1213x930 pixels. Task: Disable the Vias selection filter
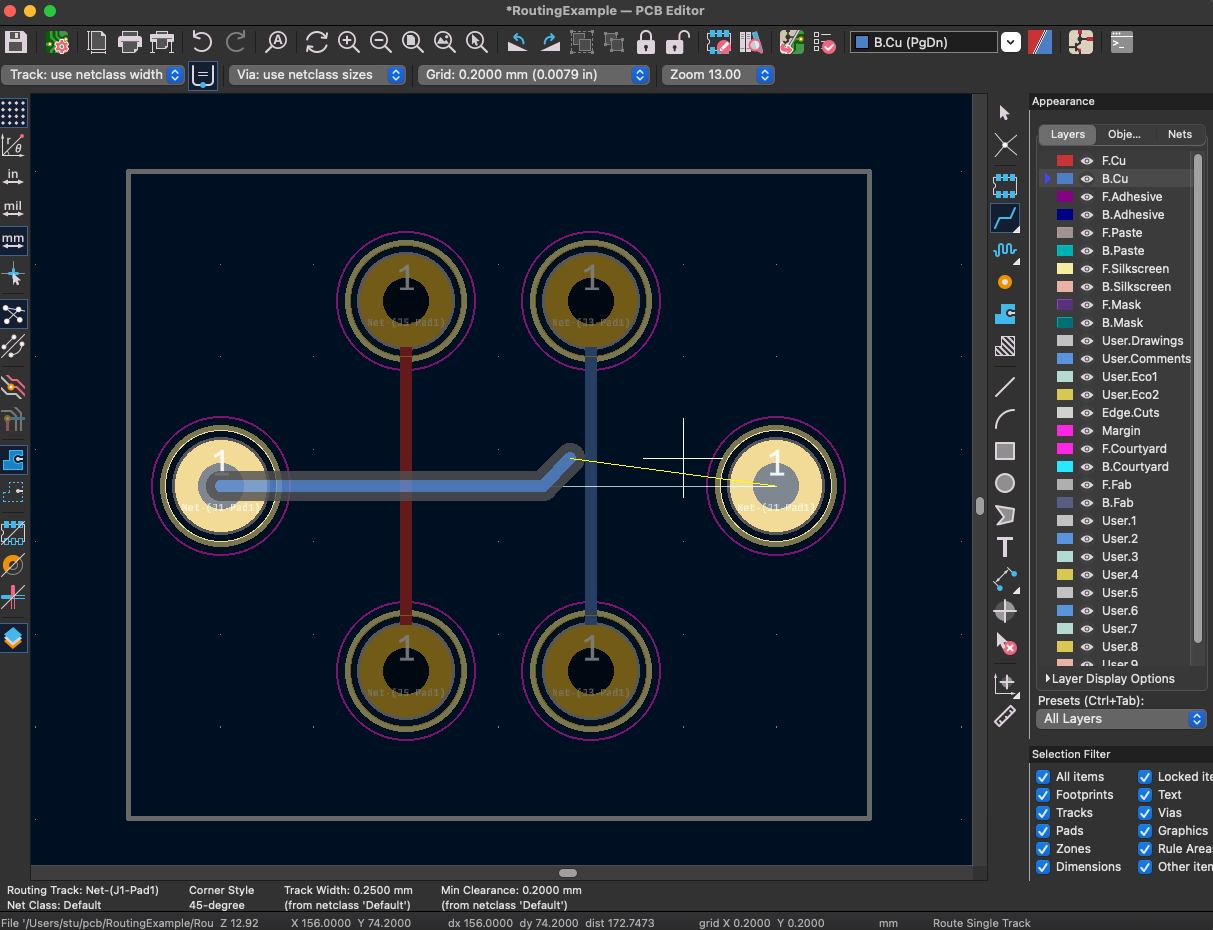(x=1145, y=812)
